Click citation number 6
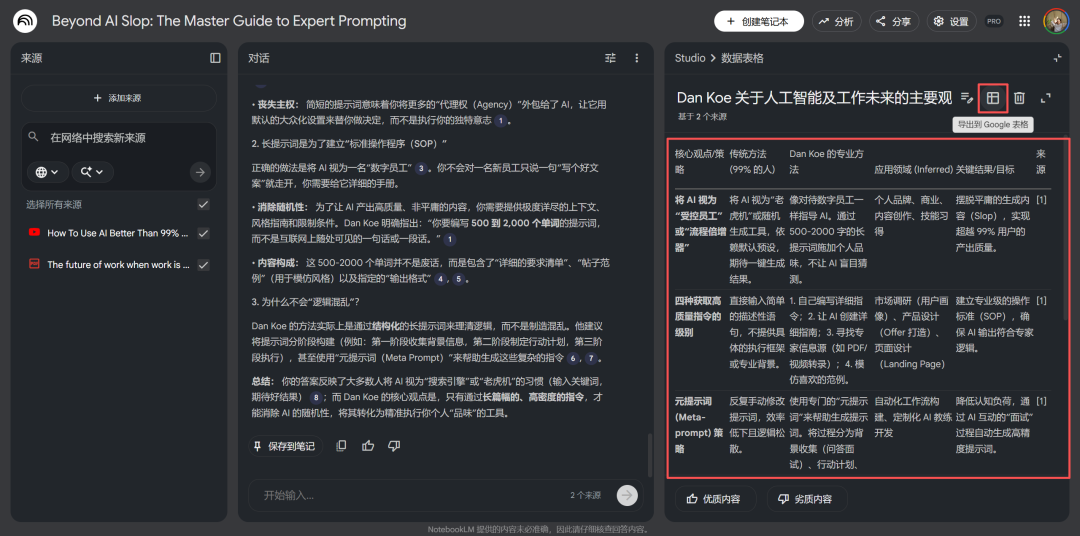The width and height of the screenshot is (1080, 536). 573,359
